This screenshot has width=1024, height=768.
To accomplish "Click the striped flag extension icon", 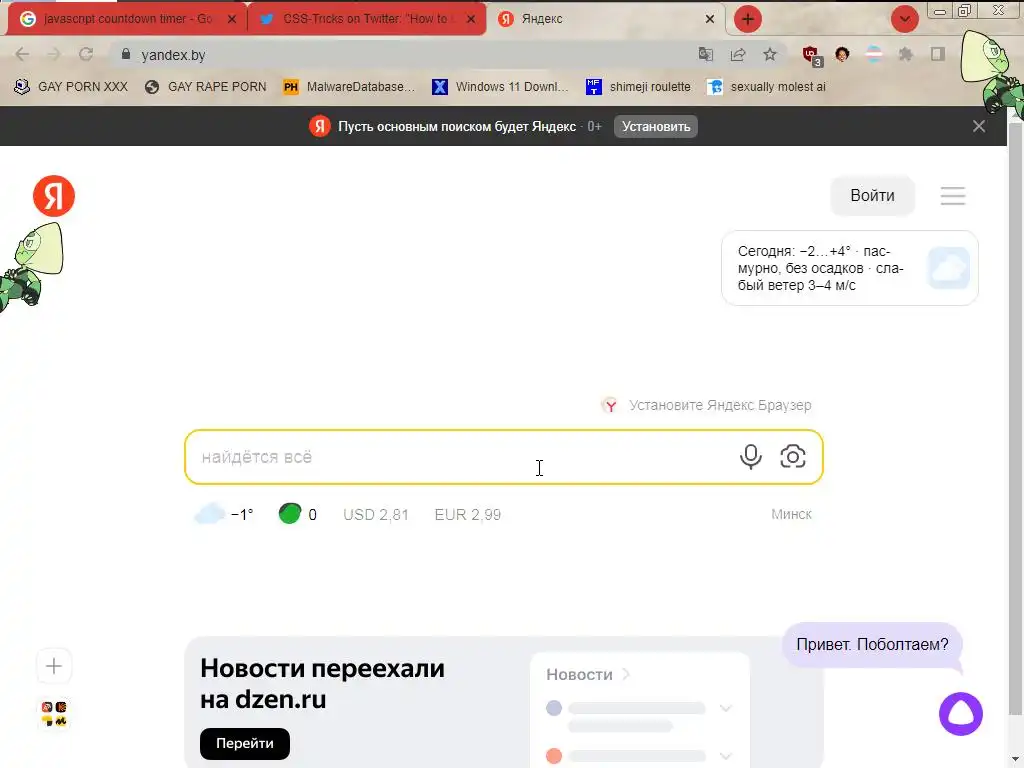I will click(874, 54).
